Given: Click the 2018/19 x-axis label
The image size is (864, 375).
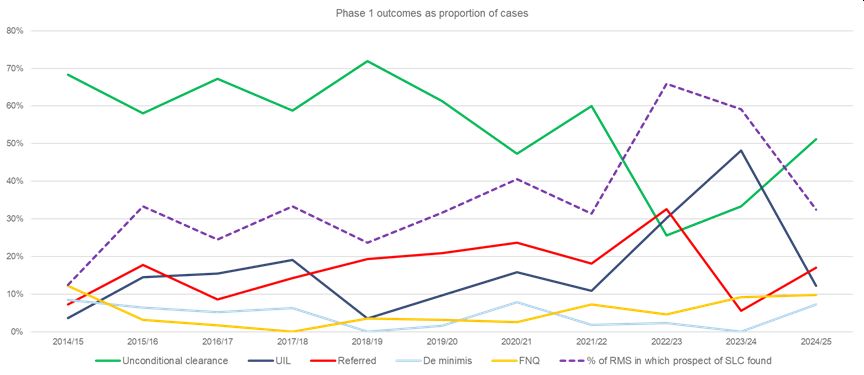Looking at the screenshot, I should [366, 342].
